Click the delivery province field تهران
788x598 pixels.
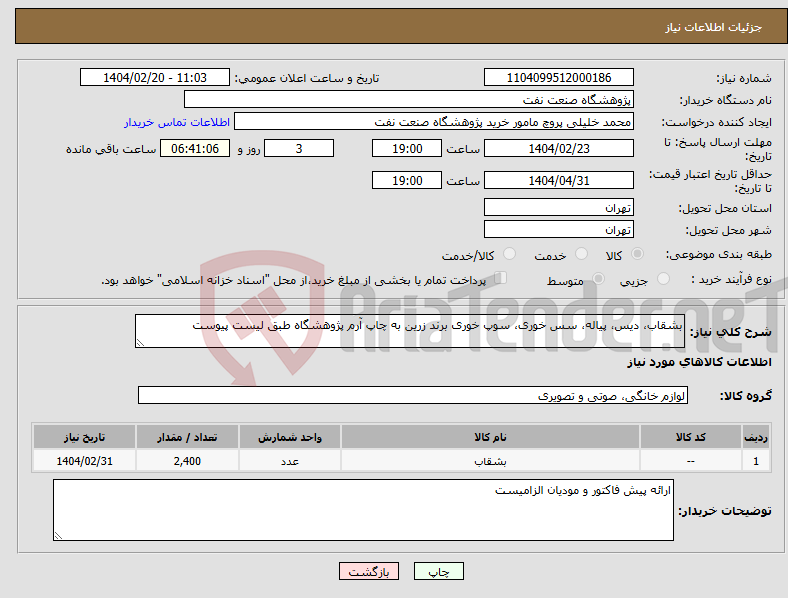(559, 207)
